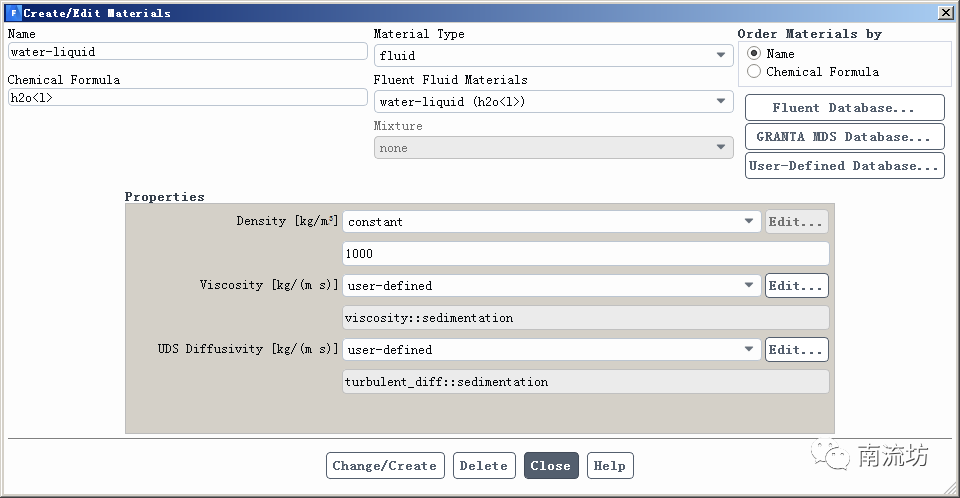Image resolution: width=960 pixels, height=498 pixels.
Task: Open the Density method dropdown
Action: (551, 222)
